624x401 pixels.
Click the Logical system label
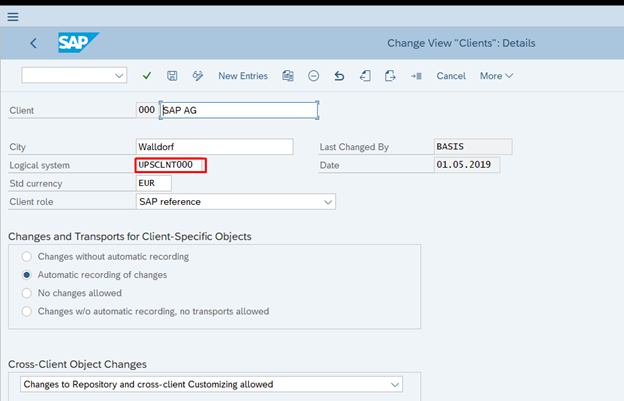tap(39, 165)
